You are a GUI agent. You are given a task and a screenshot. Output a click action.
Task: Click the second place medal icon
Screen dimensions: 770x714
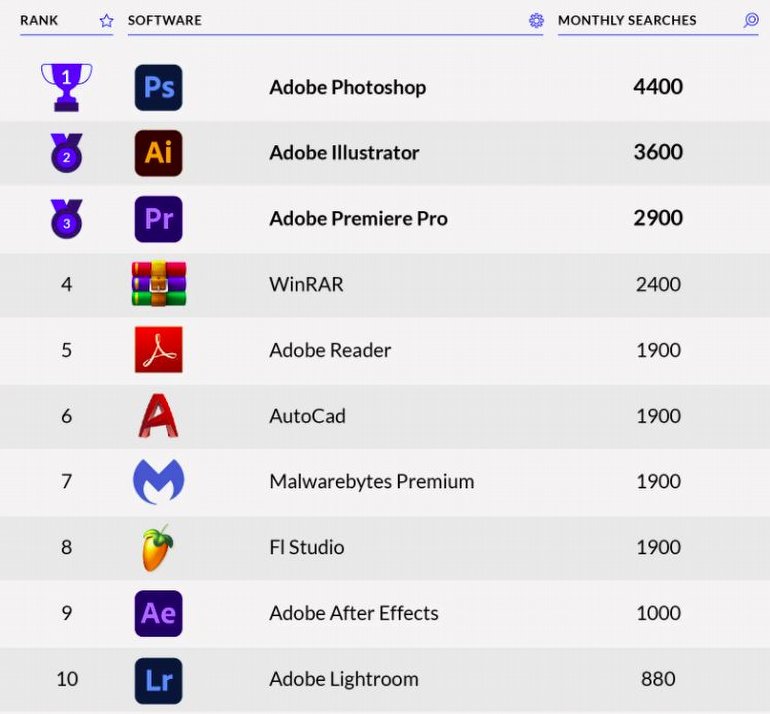click(x=66, y=153)
